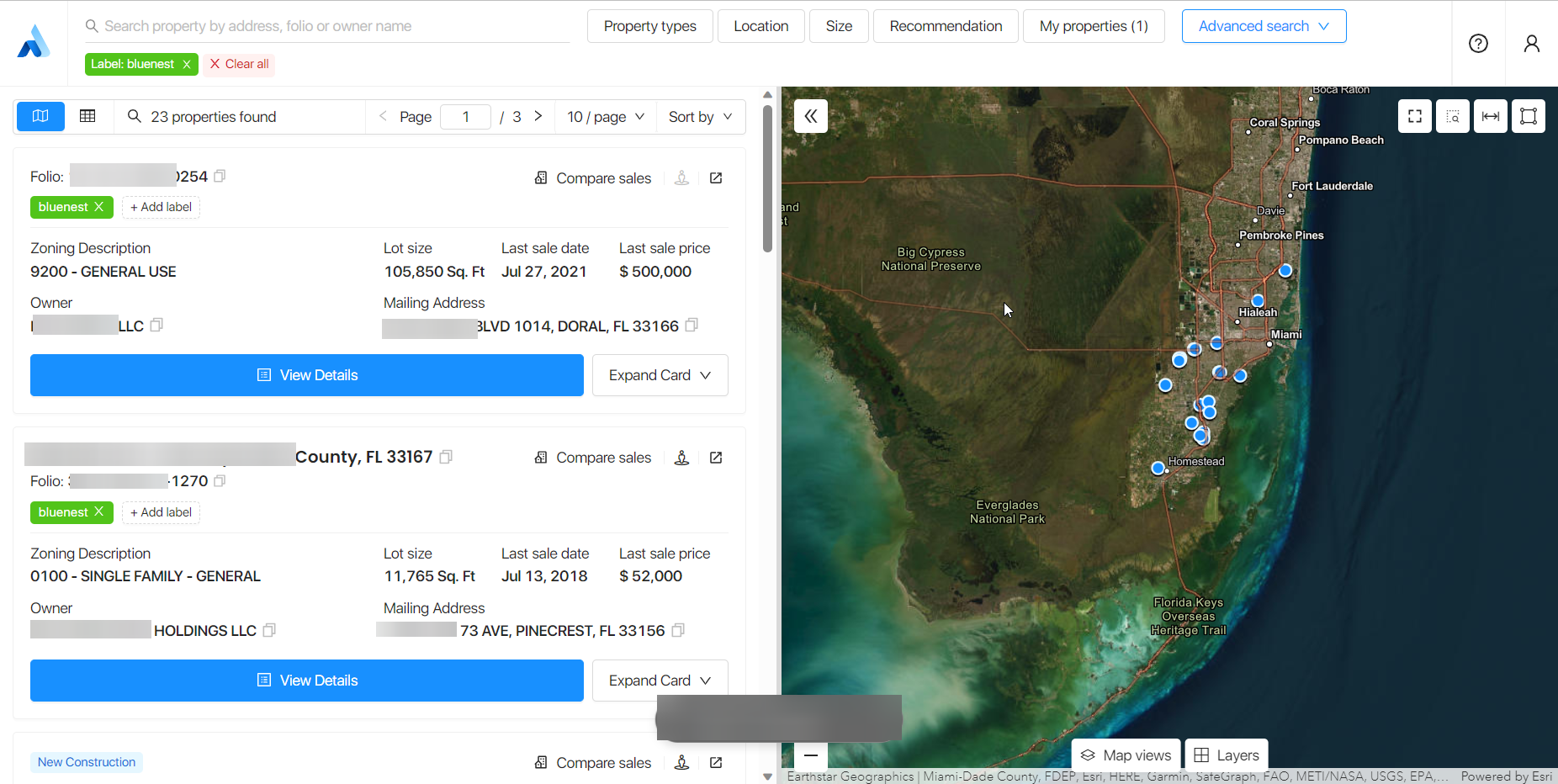Select the draw polygon area tool
The image size is (1558, 784).
pos(1529,116)
